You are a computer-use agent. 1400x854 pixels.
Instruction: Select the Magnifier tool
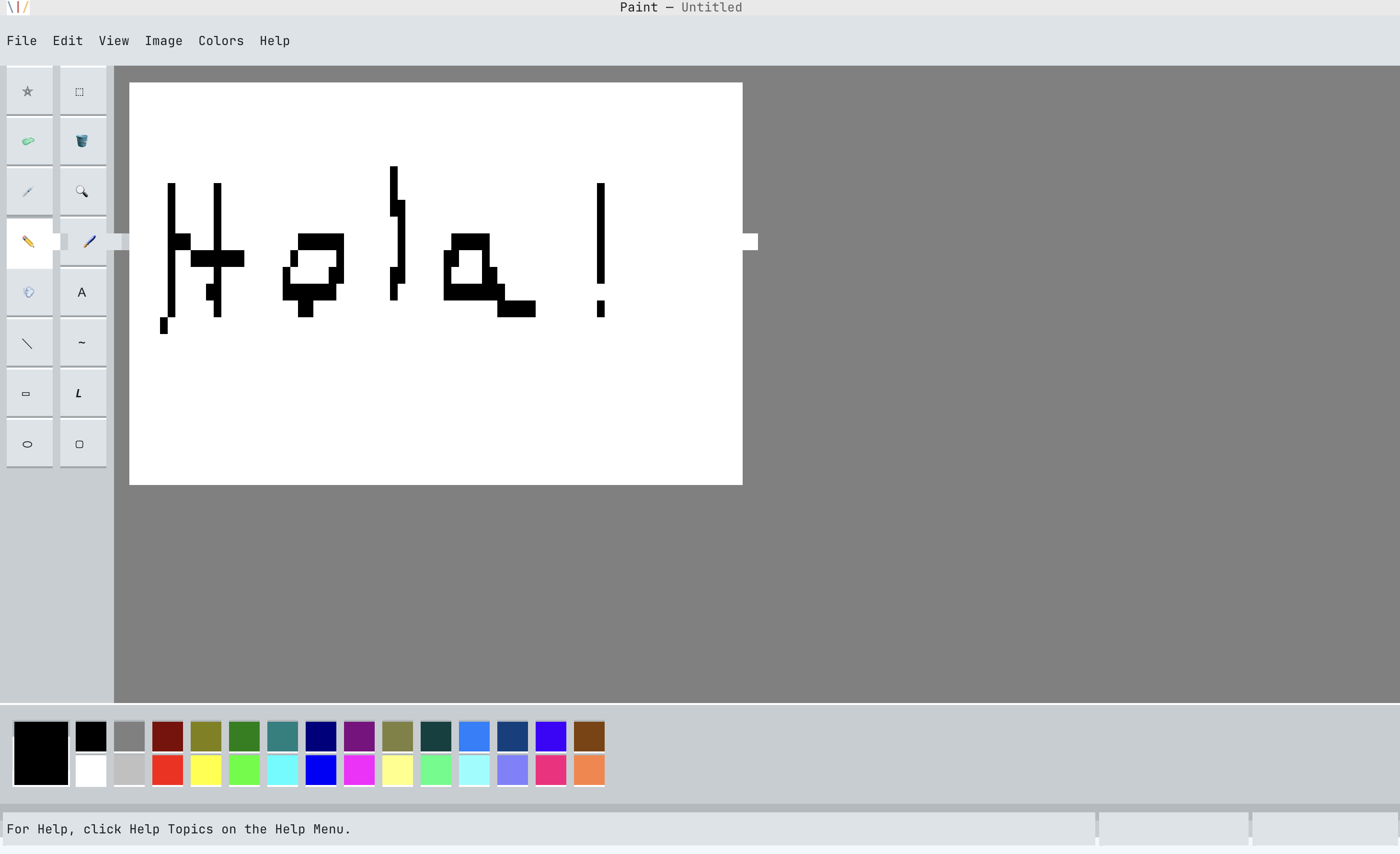pyautogui.click(x=82, y=192)
